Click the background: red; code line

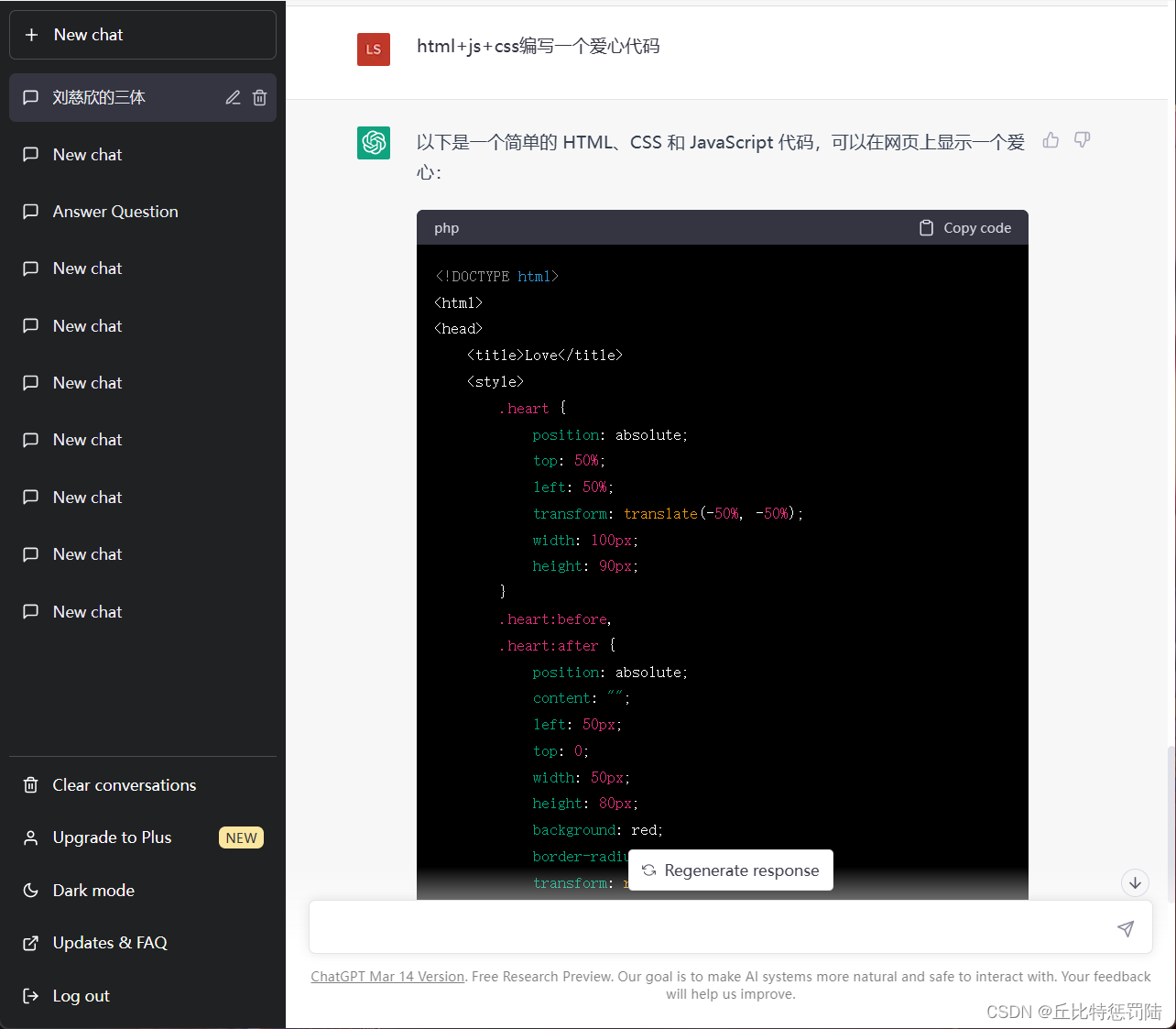point(597,830)
